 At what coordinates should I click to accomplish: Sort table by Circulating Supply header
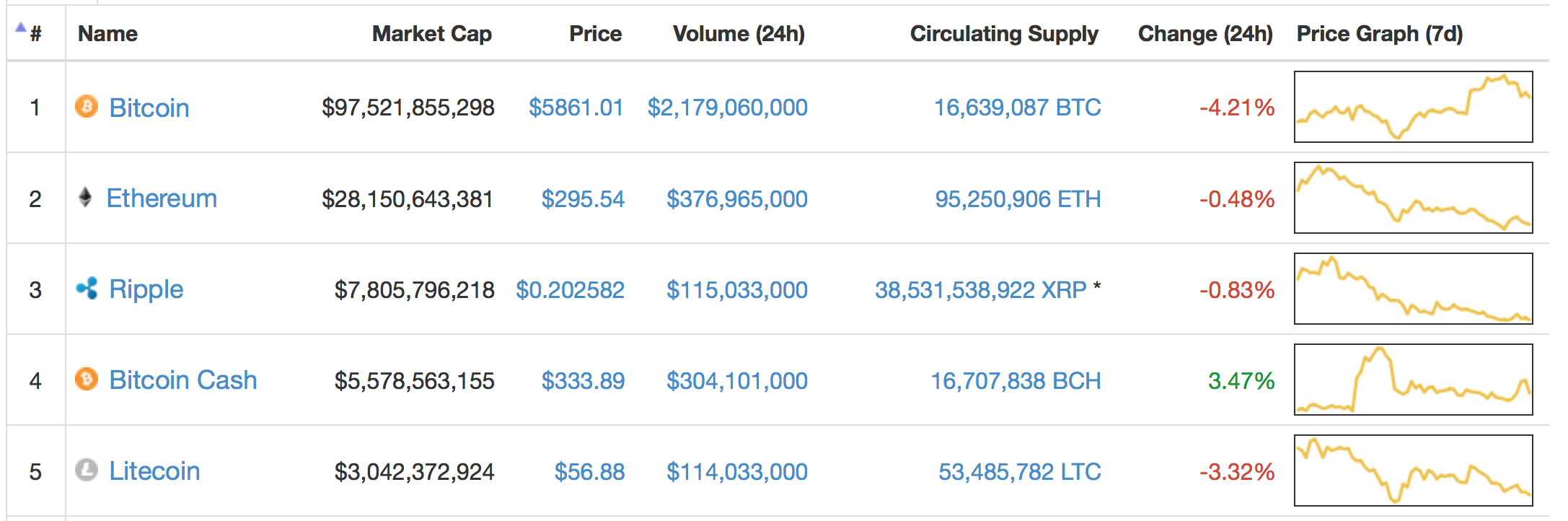[x=1003, y=34]
